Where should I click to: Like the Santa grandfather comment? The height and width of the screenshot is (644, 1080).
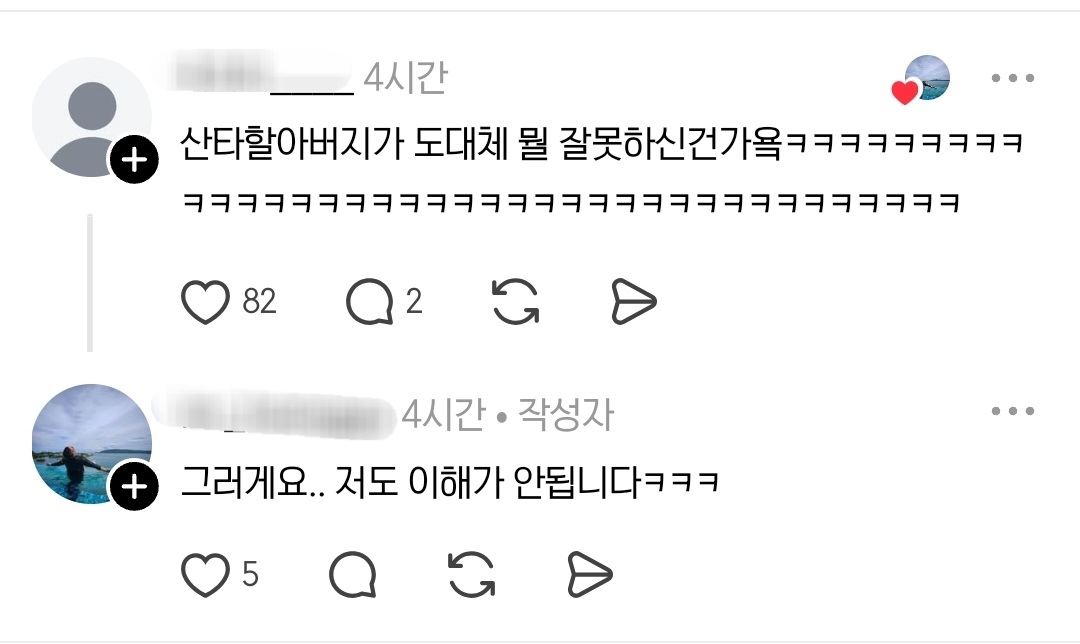pos(205,302)
